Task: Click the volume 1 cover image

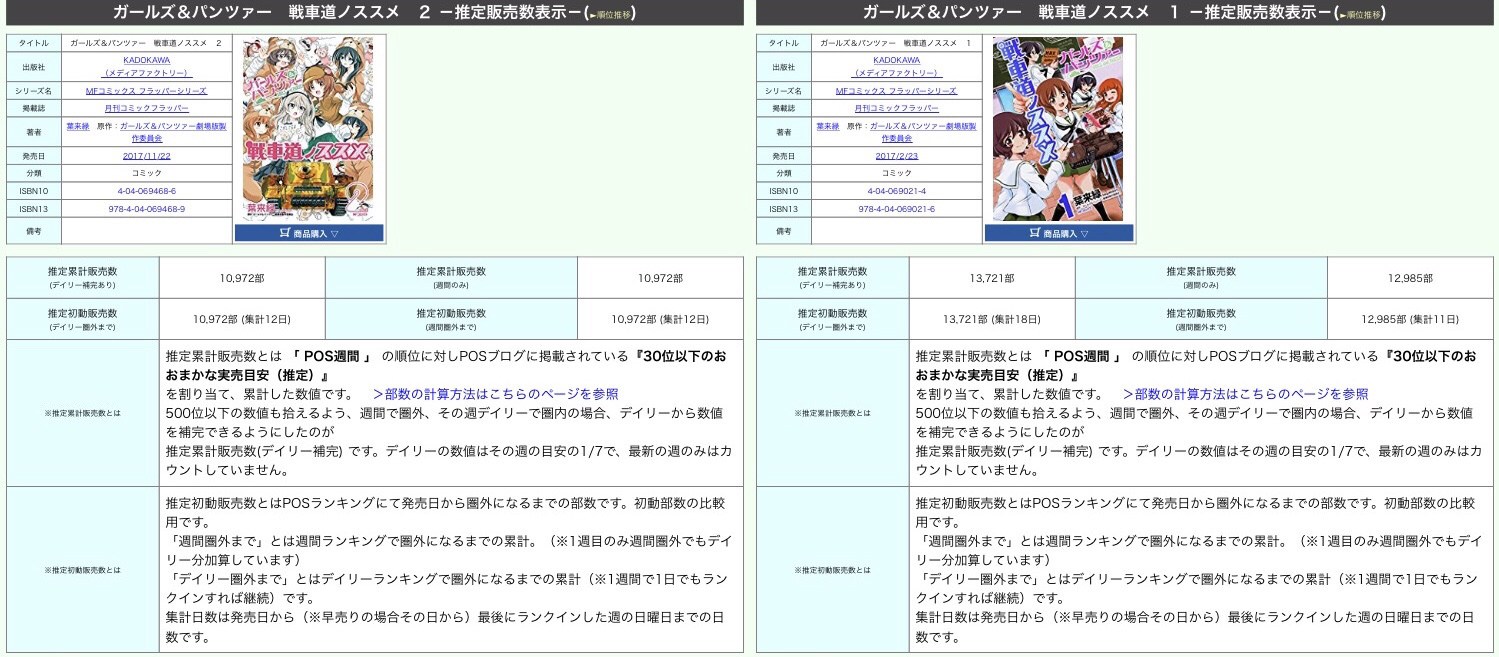Action: click(x=1058, y=129)
